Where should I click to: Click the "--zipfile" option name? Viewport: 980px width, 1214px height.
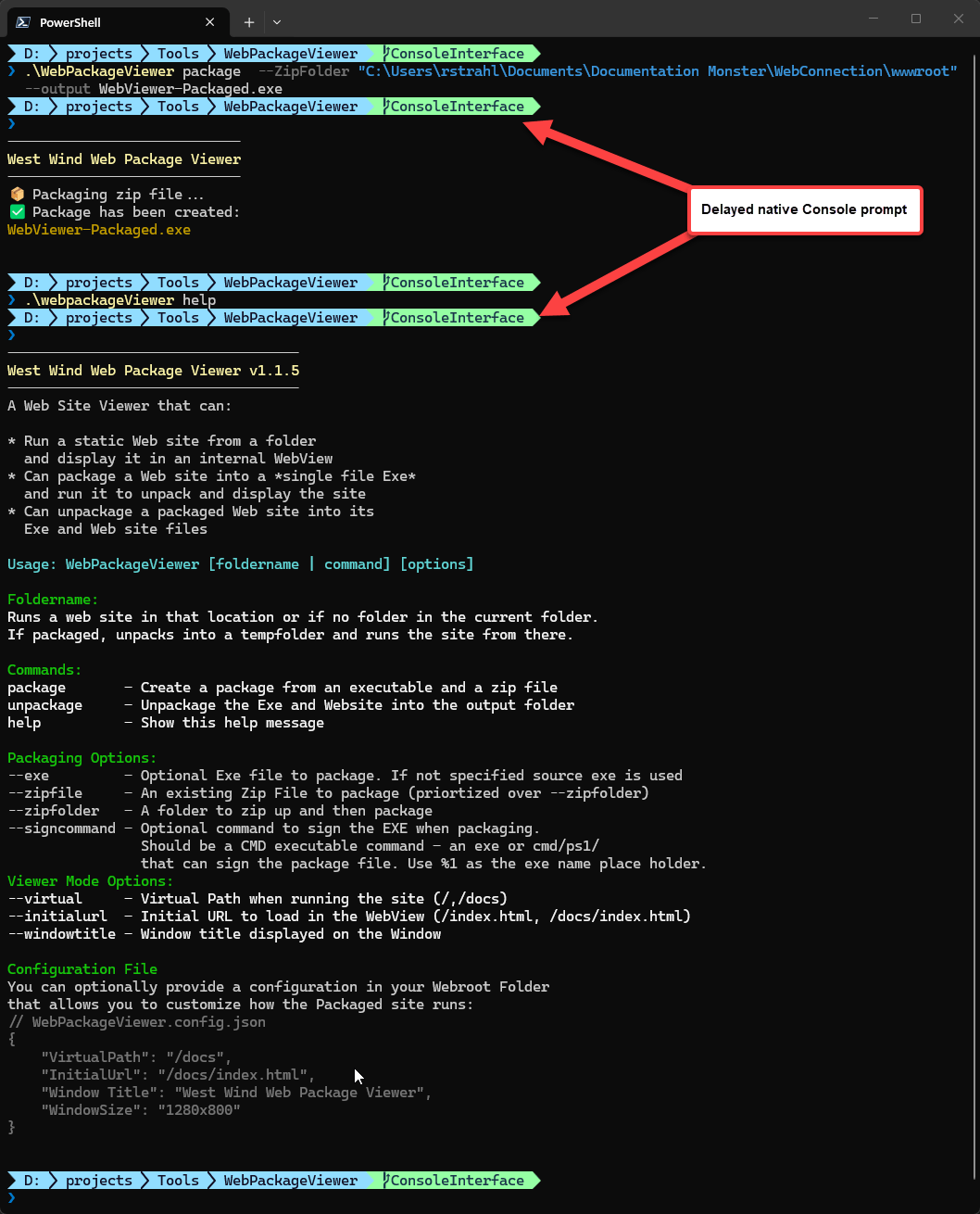[x=44, y=793]
